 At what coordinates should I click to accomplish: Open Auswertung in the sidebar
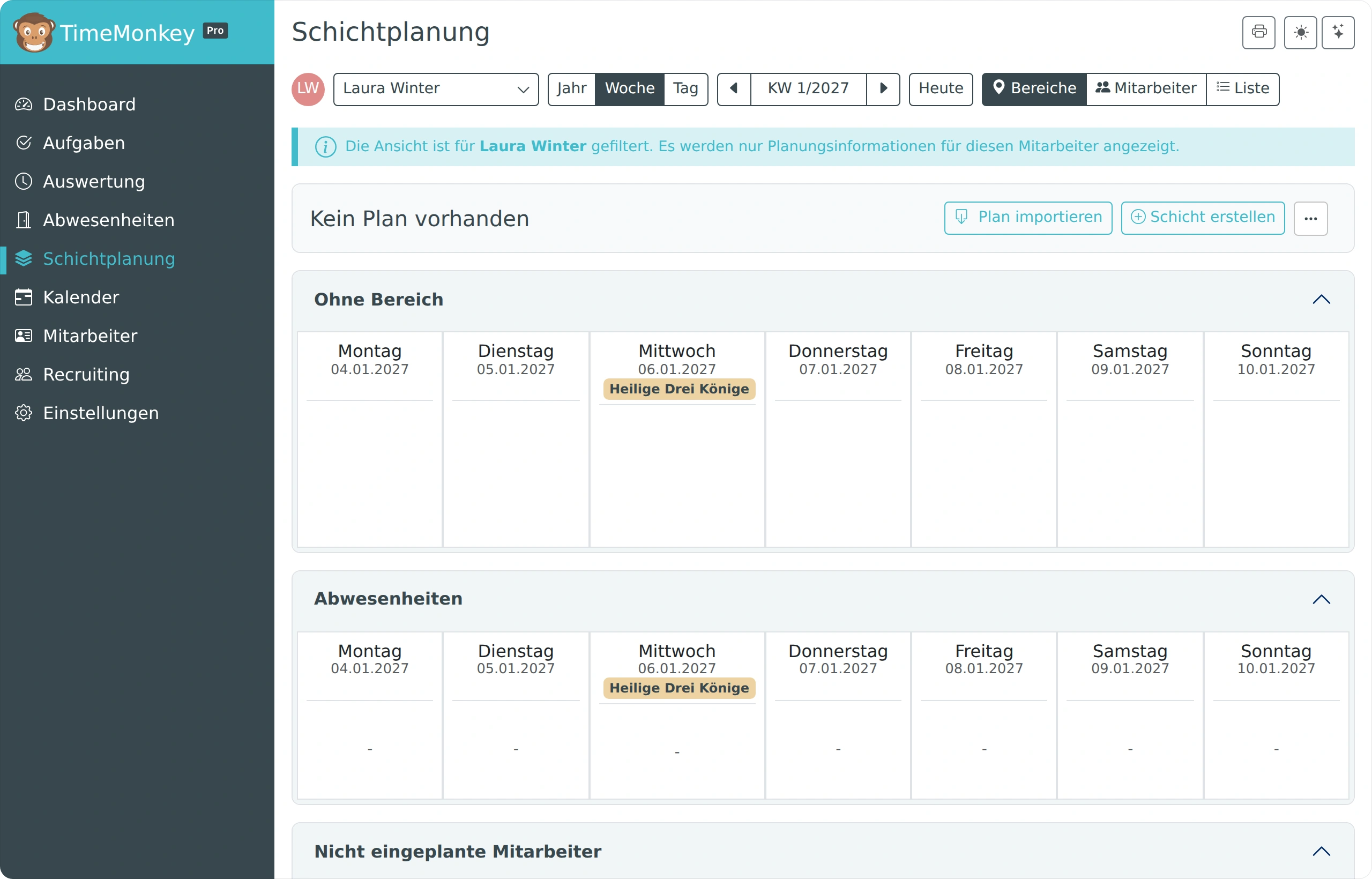pos(137,182)
